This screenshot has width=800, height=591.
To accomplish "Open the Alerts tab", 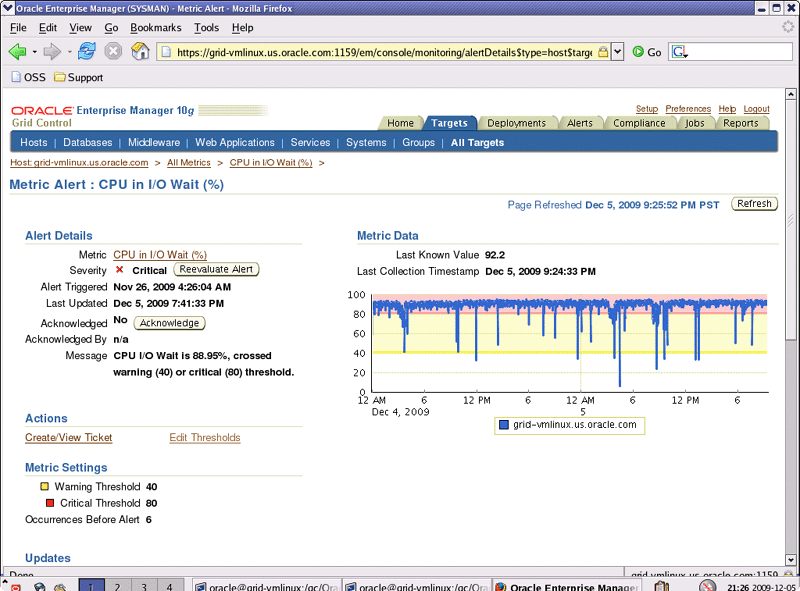I will 580,123.
